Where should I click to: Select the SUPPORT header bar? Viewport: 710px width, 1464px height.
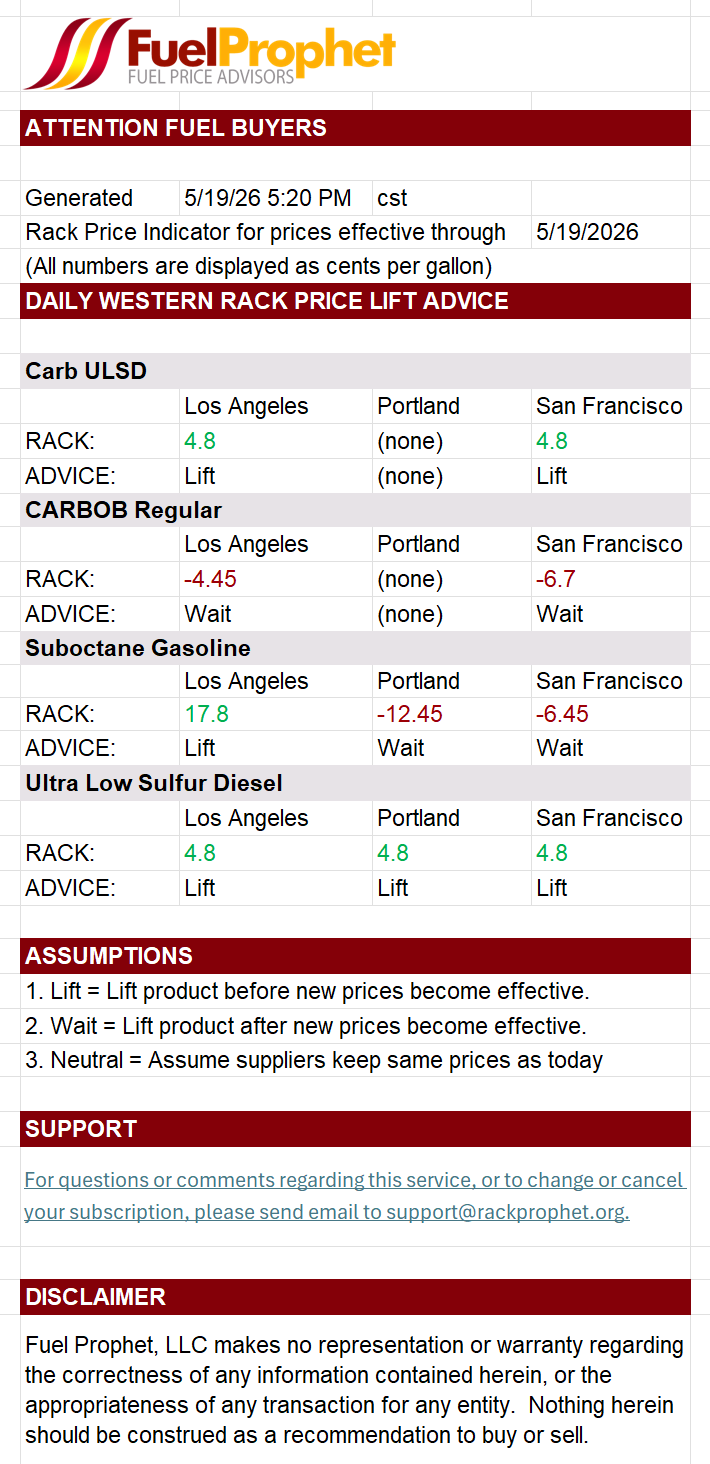click(355, 1129)
